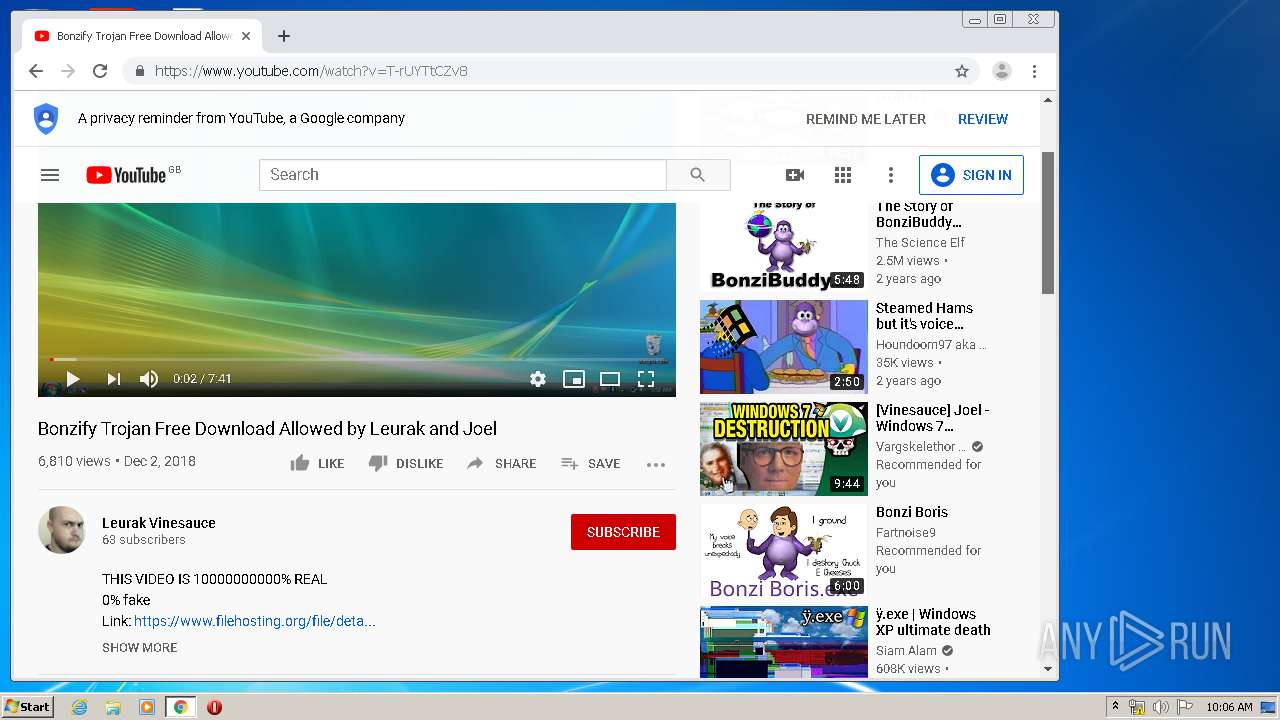Open YouTube settings three-dot menu
Image resolution: width=1280 pixels, height=720 pixels.
(x=891, y=175)
